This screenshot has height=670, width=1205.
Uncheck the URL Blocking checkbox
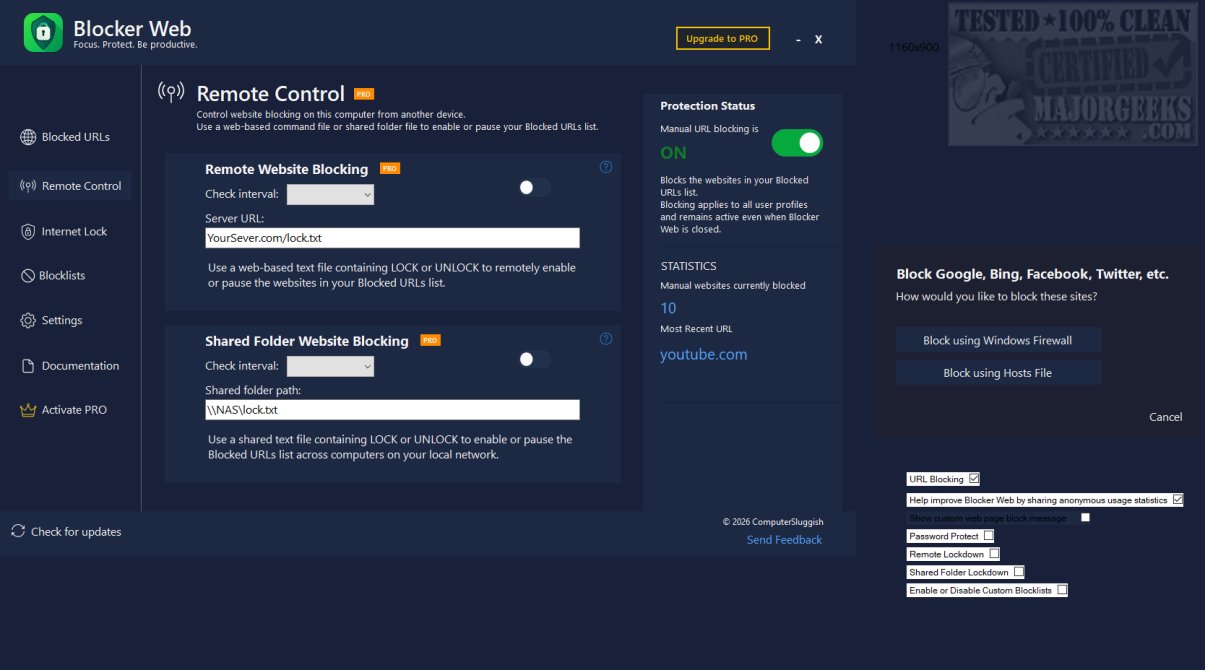click(x=974, y=479)
